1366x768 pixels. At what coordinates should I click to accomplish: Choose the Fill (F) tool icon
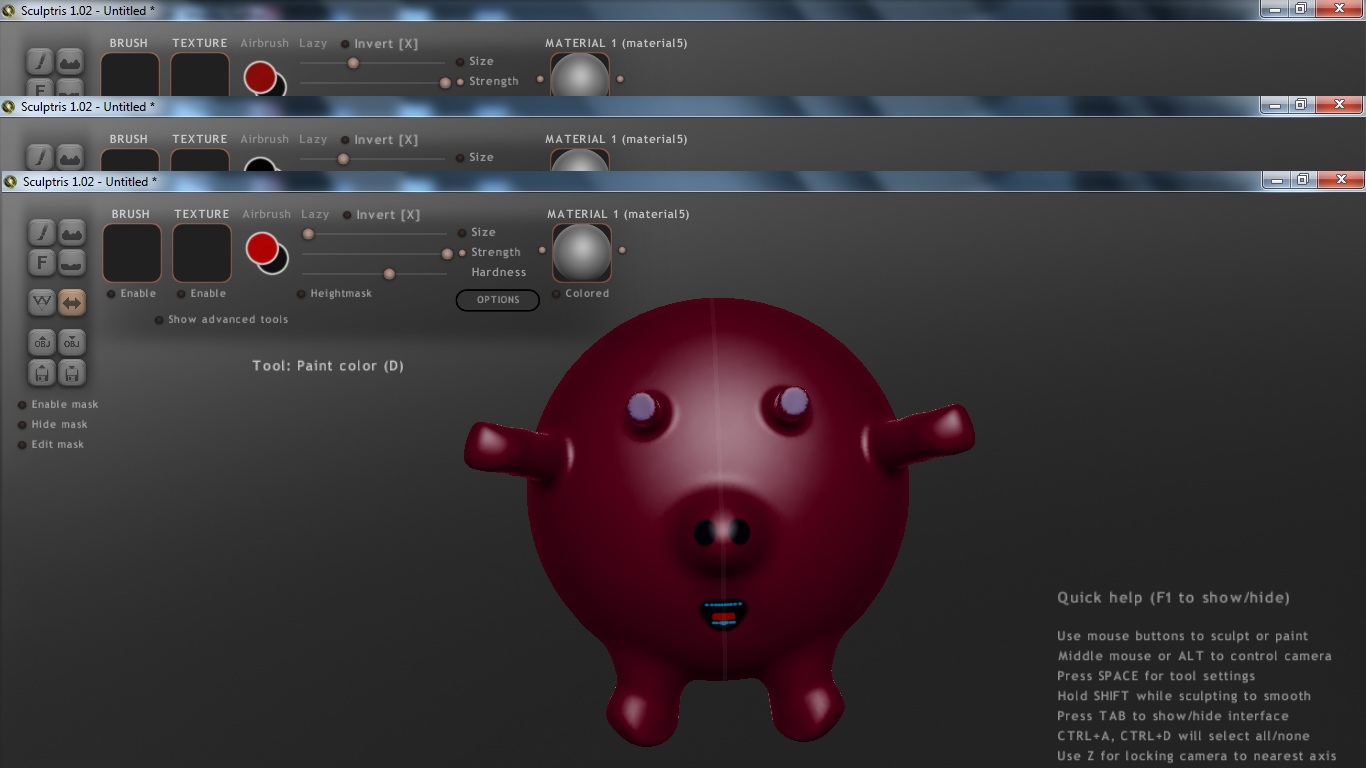[x=41, y=263]
